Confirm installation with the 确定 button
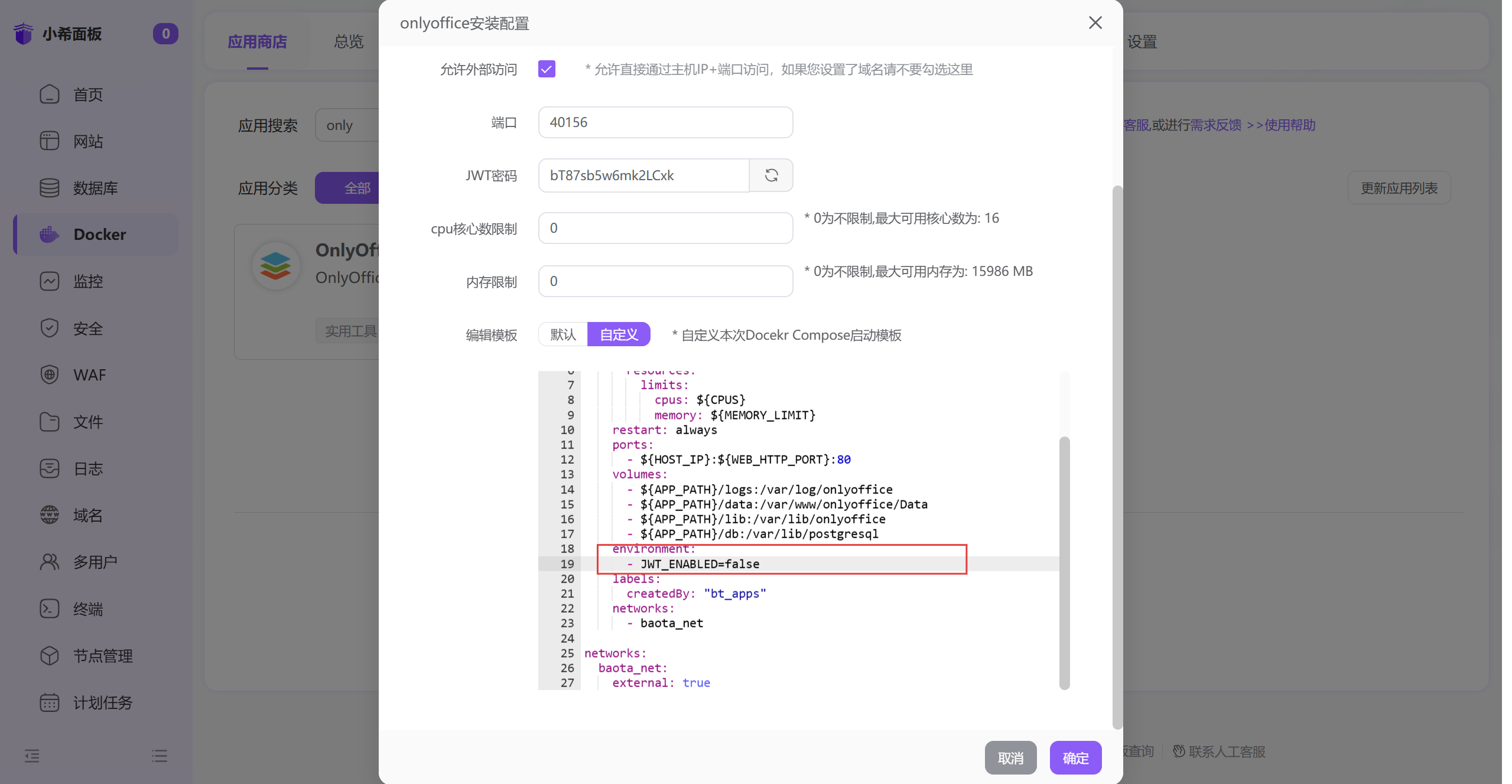The height and width of the screenshot is (784, 1512). [x=1075, y=757]
